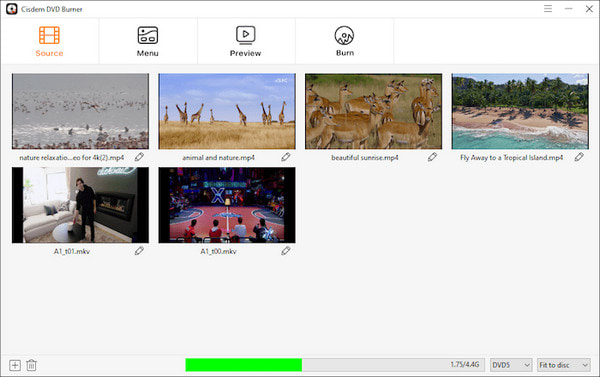Image resolution: width=600 pixels, height=377 pixels.
Task: Click the green disc capacity bar
Action: (x=243, y=365)
